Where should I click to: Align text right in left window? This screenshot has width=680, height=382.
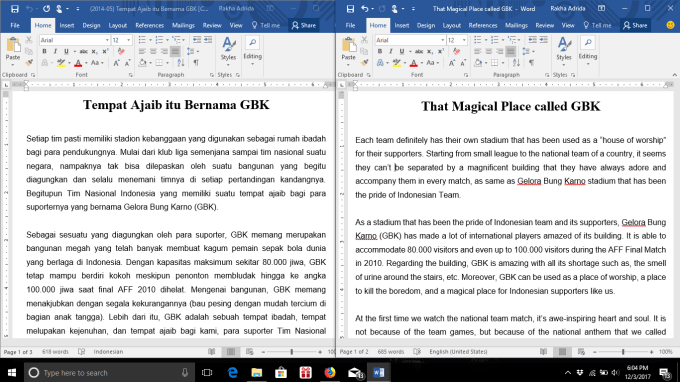164,52
